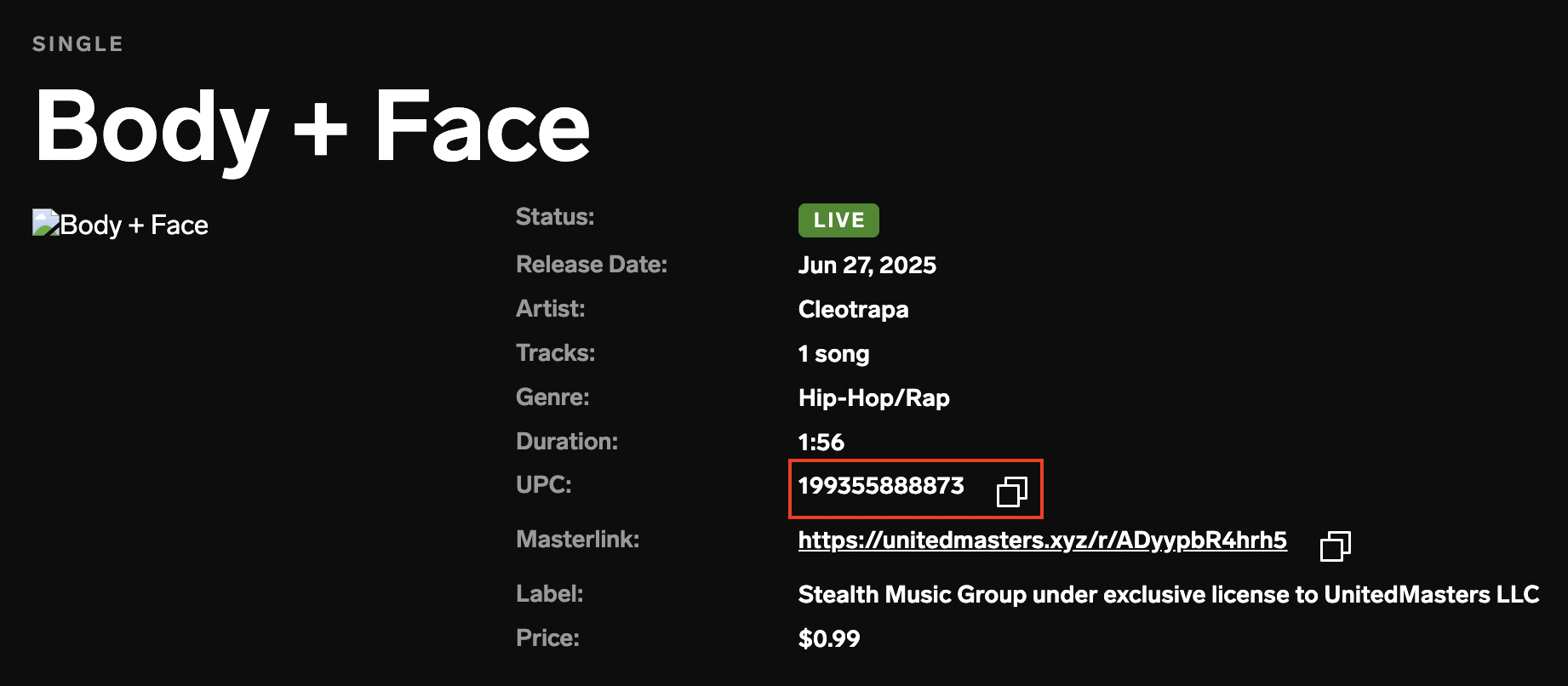Click the Jun 27, 2025 release date

tap(867, 266)
